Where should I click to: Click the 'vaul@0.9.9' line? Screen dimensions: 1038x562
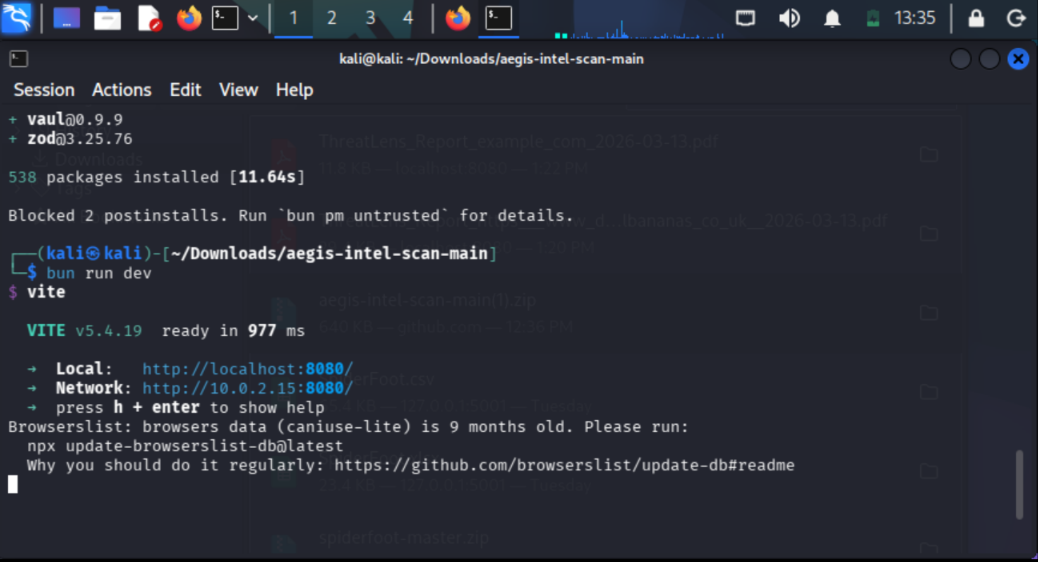coord(75,120)
